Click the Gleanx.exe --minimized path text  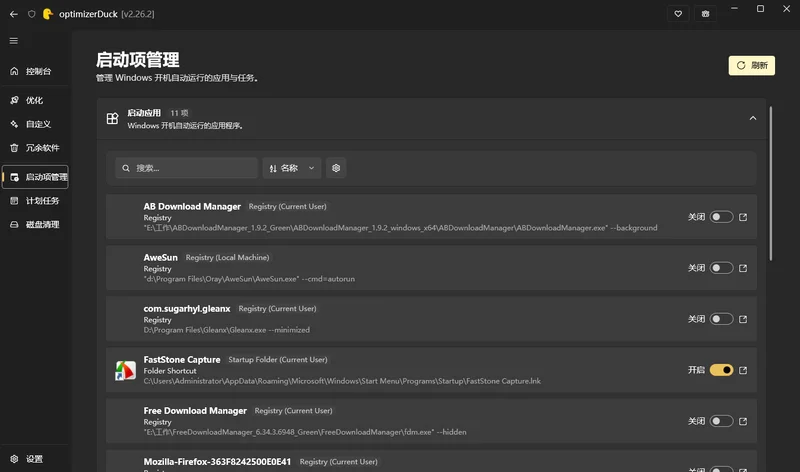(227, 330)
